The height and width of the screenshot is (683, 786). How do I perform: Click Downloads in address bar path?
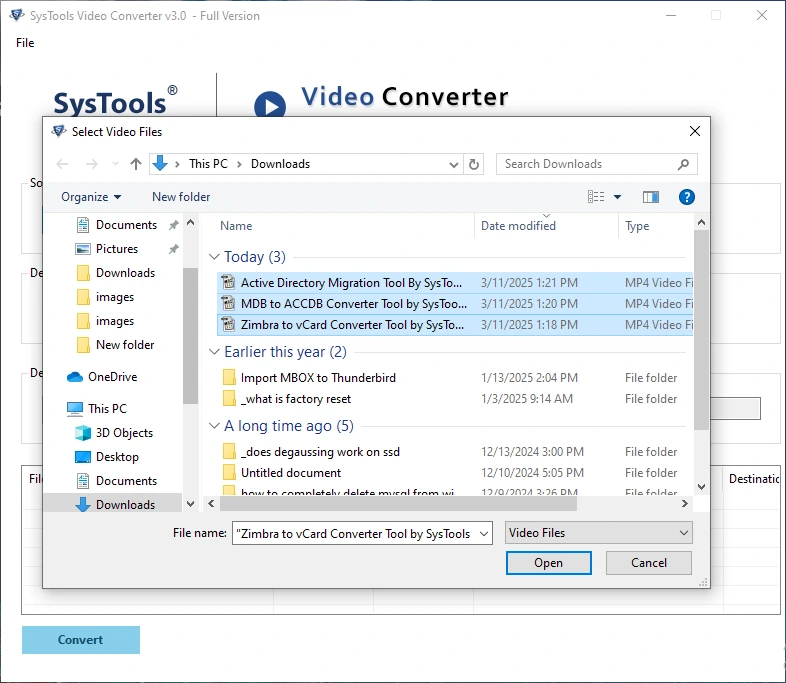280,164
